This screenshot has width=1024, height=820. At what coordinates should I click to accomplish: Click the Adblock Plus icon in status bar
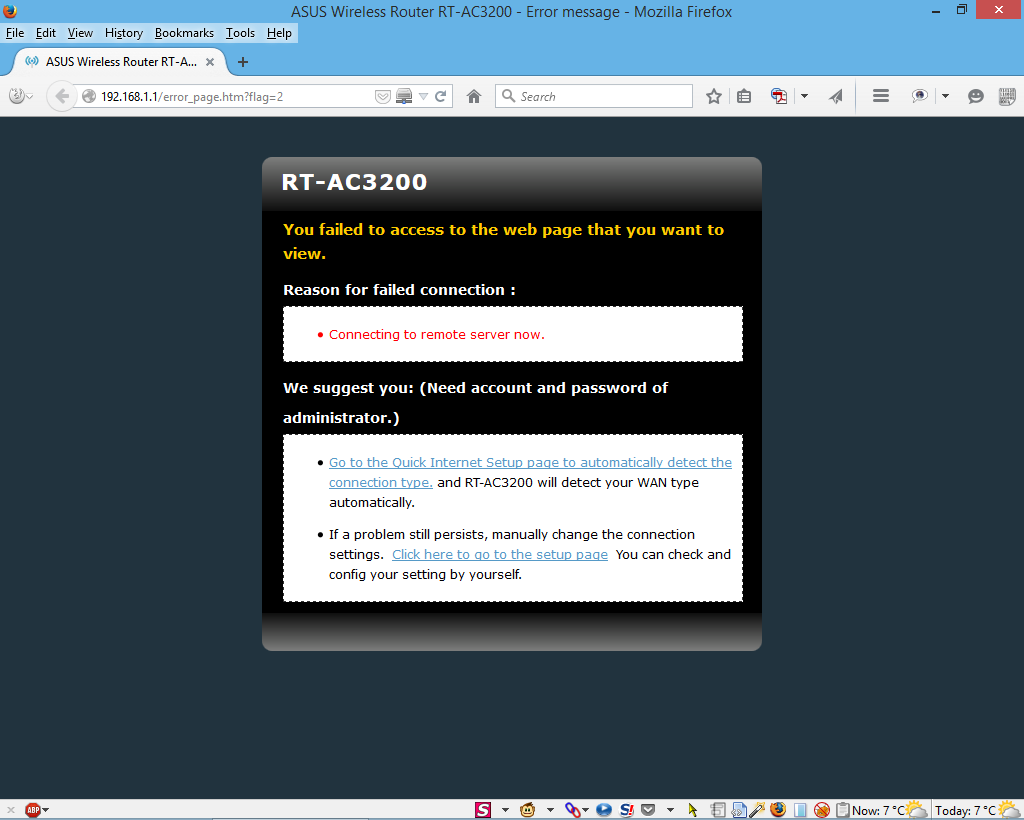tap(33, 810)
